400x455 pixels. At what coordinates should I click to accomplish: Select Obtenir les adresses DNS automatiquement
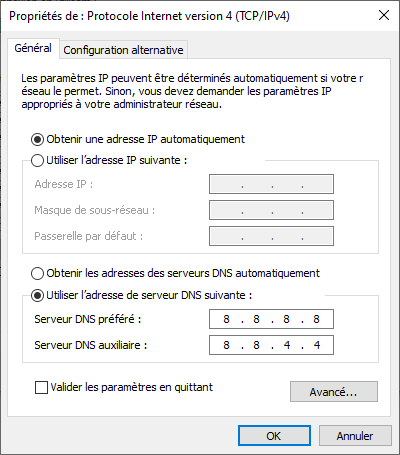click(x=37, y=273)
